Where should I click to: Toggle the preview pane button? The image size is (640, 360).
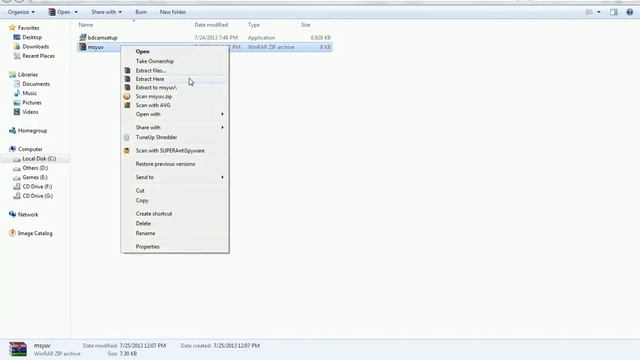613,12
